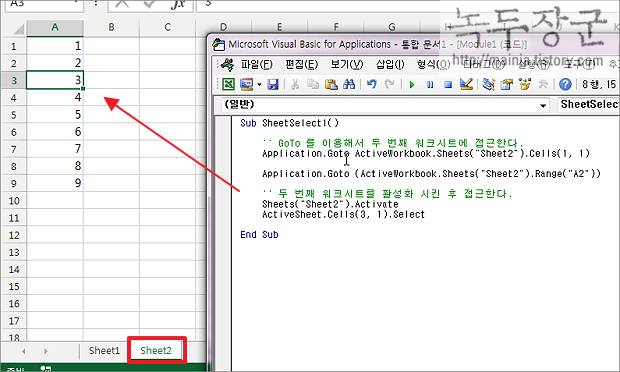Click the Copy icon in VBA toolbar

click(313, 84)
